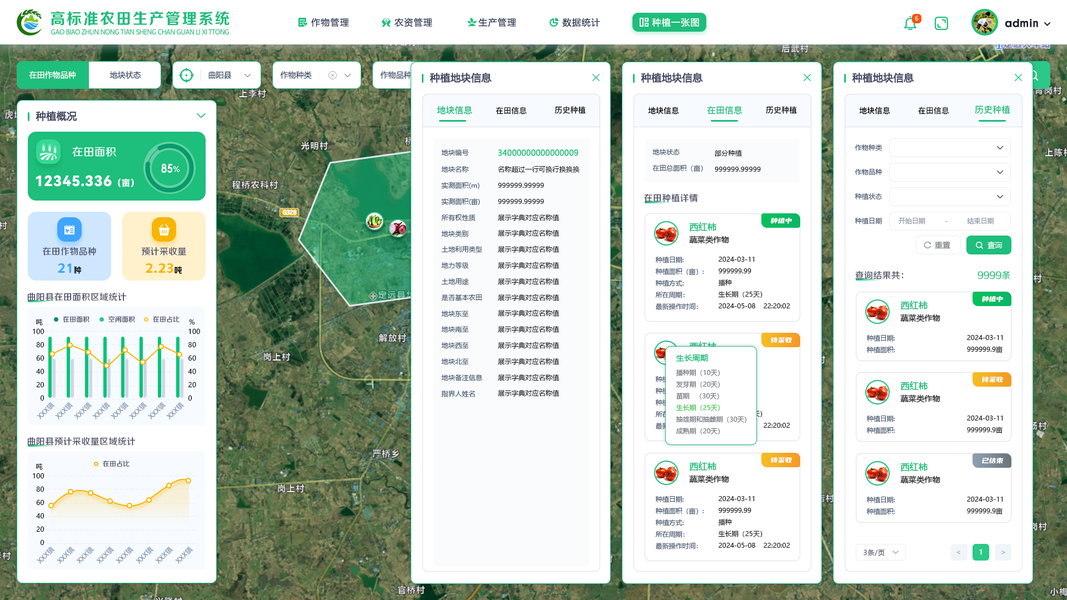1067x600 pixels.
Task: Open the 生产管理 menu
Action: [491, 22]
